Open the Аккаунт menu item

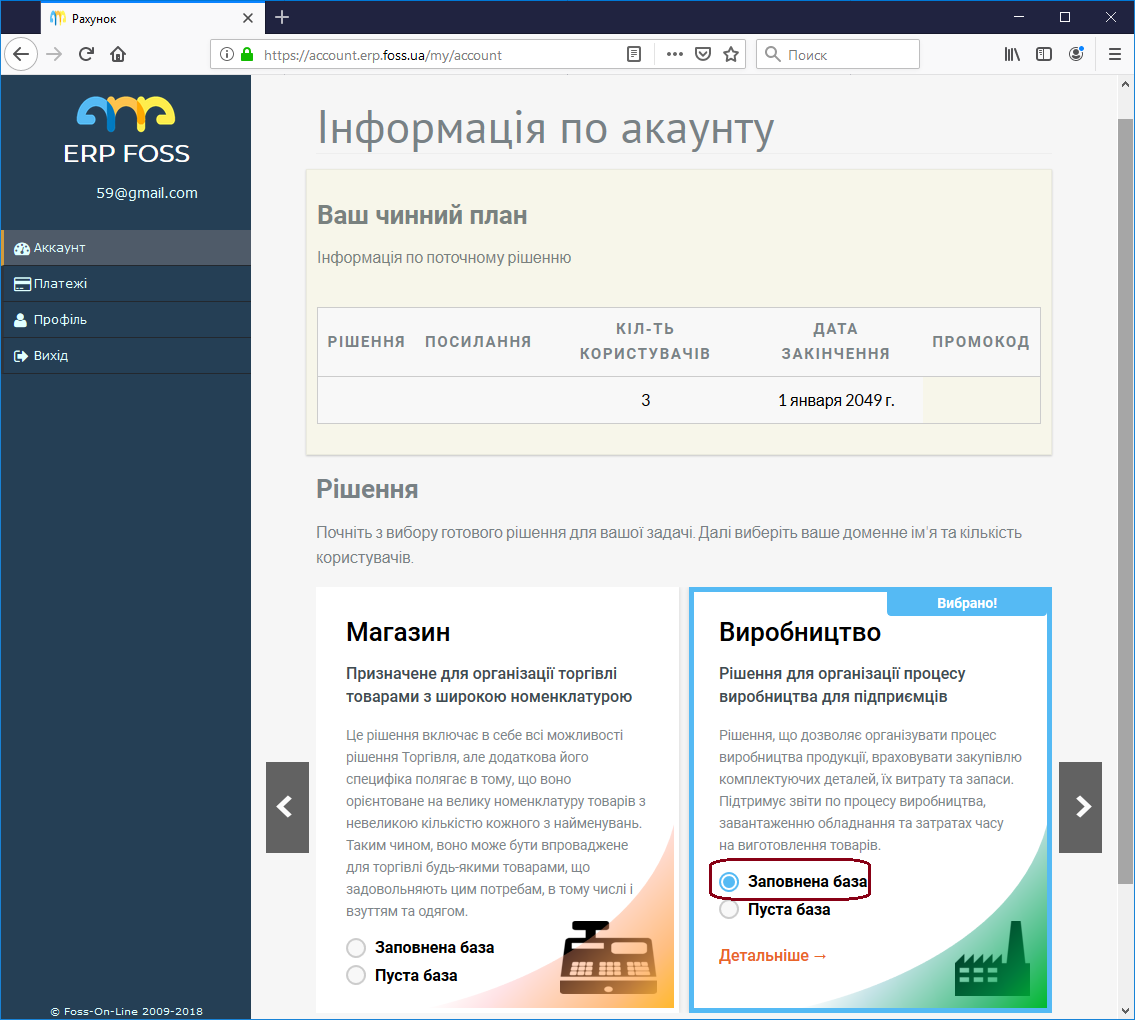coord(126,248)
